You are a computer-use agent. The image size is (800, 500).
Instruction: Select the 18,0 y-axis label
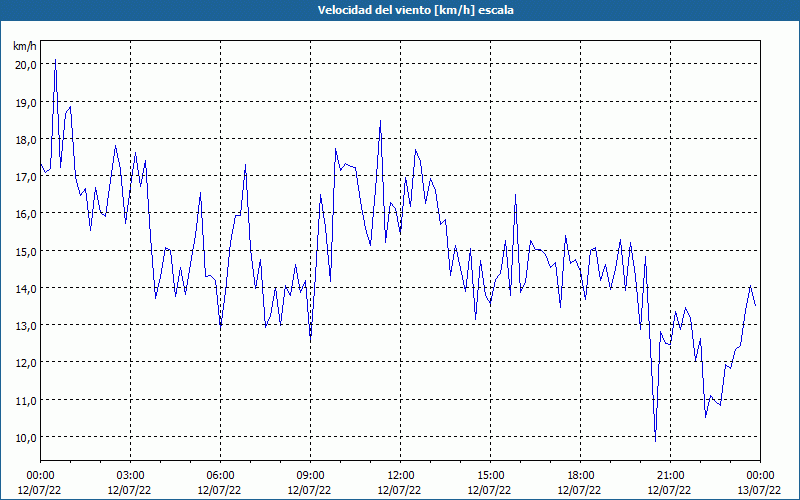click(x=26, y=139)
